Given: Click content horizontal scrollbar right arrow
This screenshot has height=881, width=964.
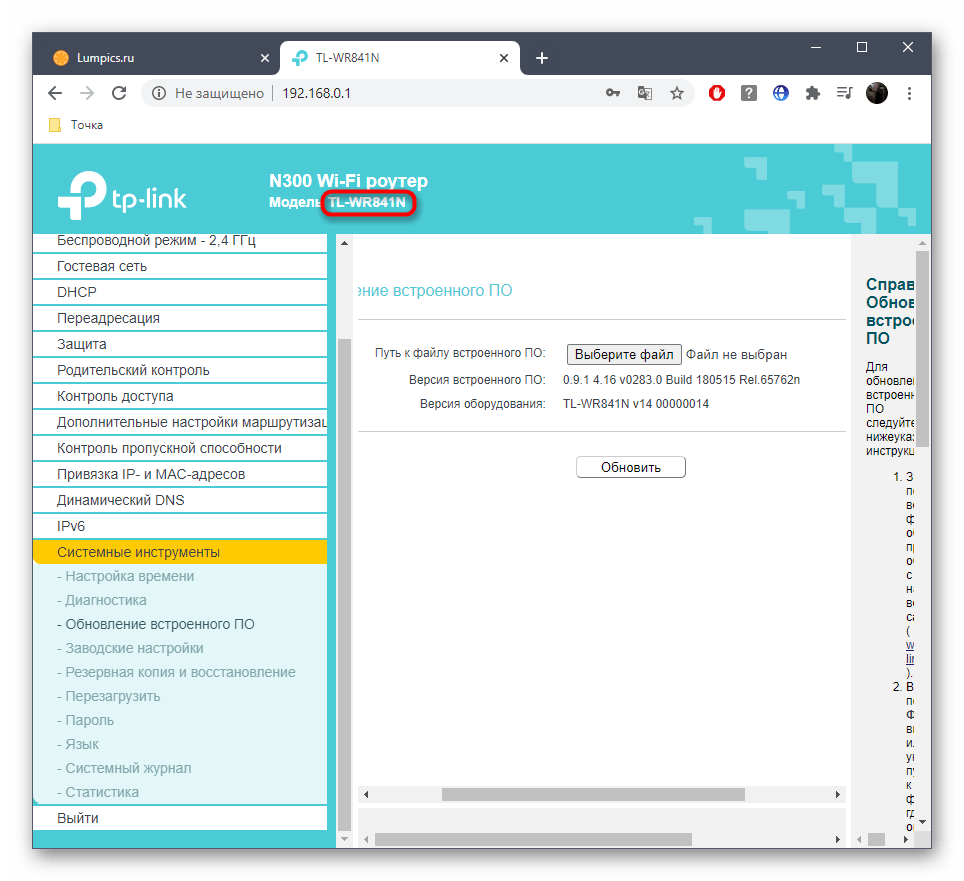Looking at the screenshot, I should pos(837,794).
